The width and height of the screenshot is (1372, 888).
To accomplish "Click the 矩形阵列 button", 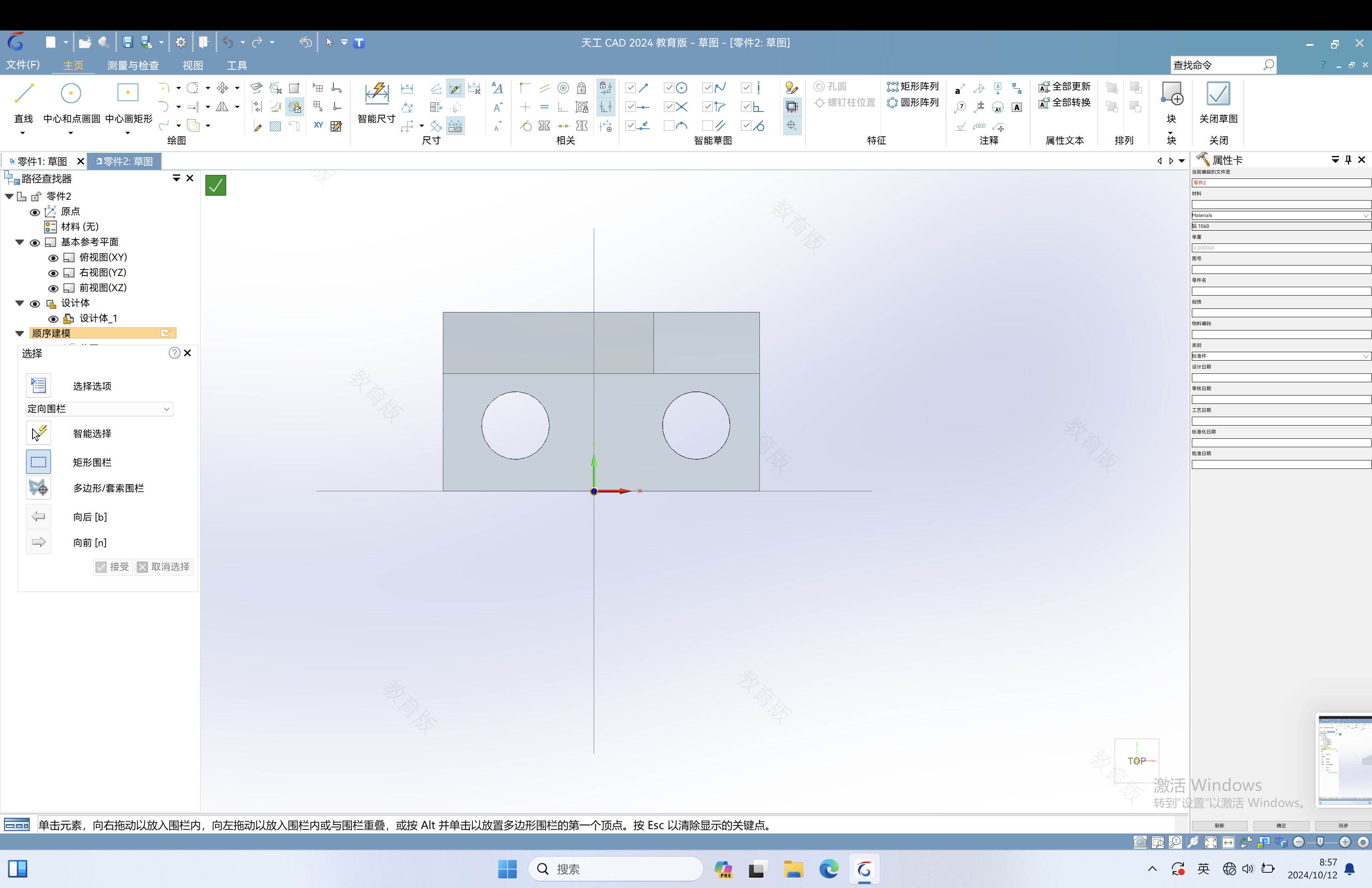I will point(913,87).
